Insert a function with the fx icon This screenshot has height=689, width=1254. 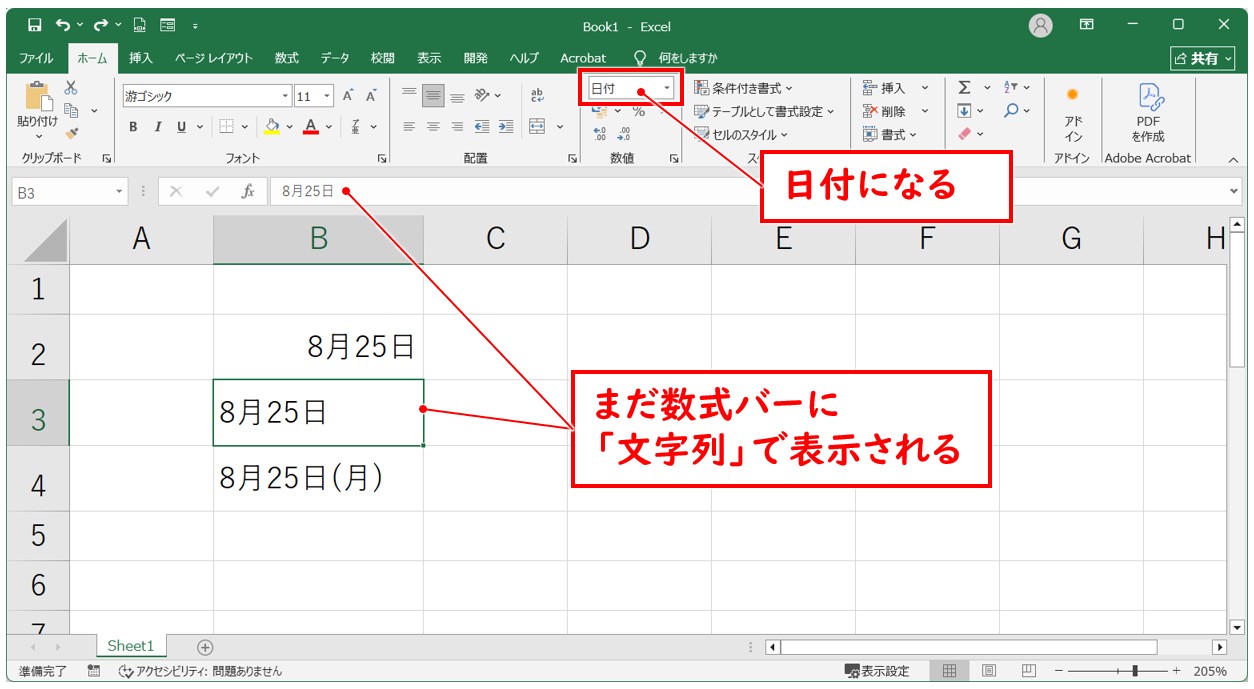tap(248, 192)
